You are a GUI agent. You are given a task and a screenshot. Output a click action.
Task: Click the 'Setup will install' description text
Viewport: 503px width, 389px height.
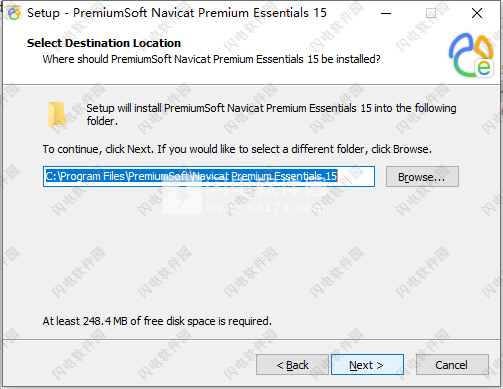point(271,114)
